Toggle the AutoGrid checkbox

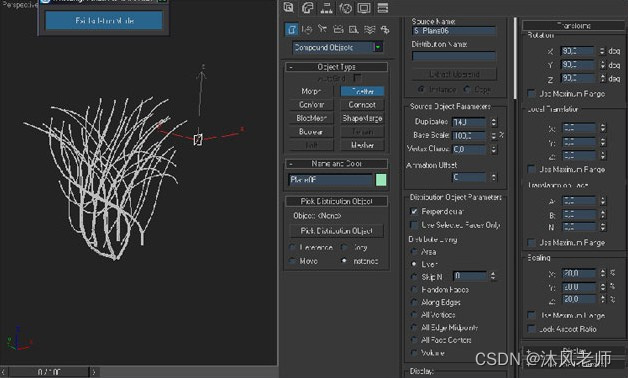coord(357,78)
